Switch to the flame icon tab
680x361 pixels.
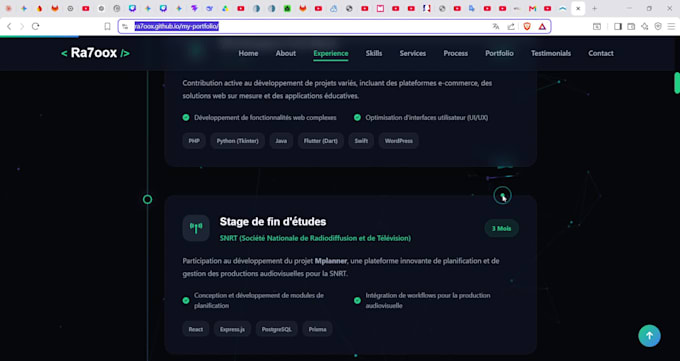tap(39, 8)
